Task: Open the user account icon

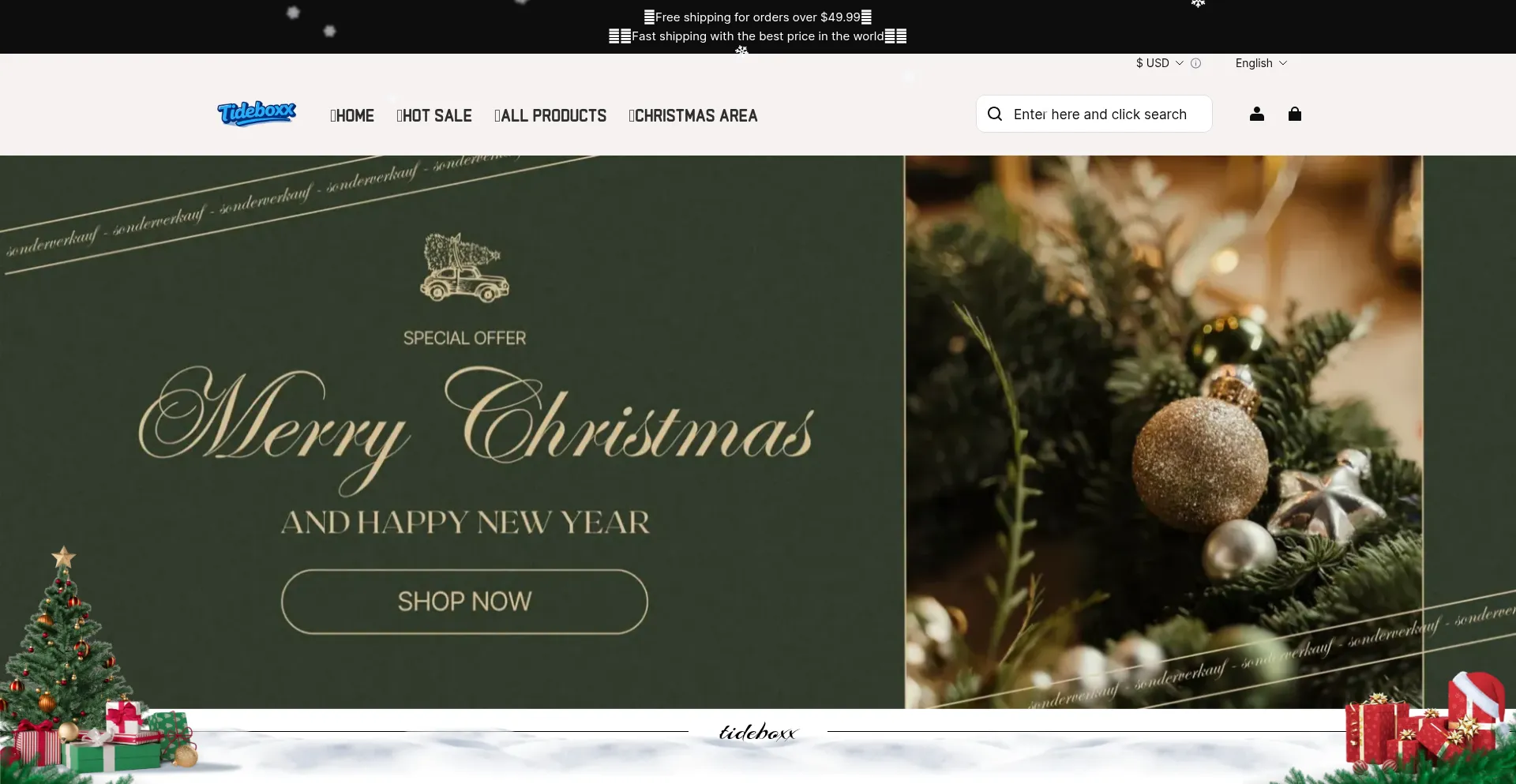Action: (1257, 114)
